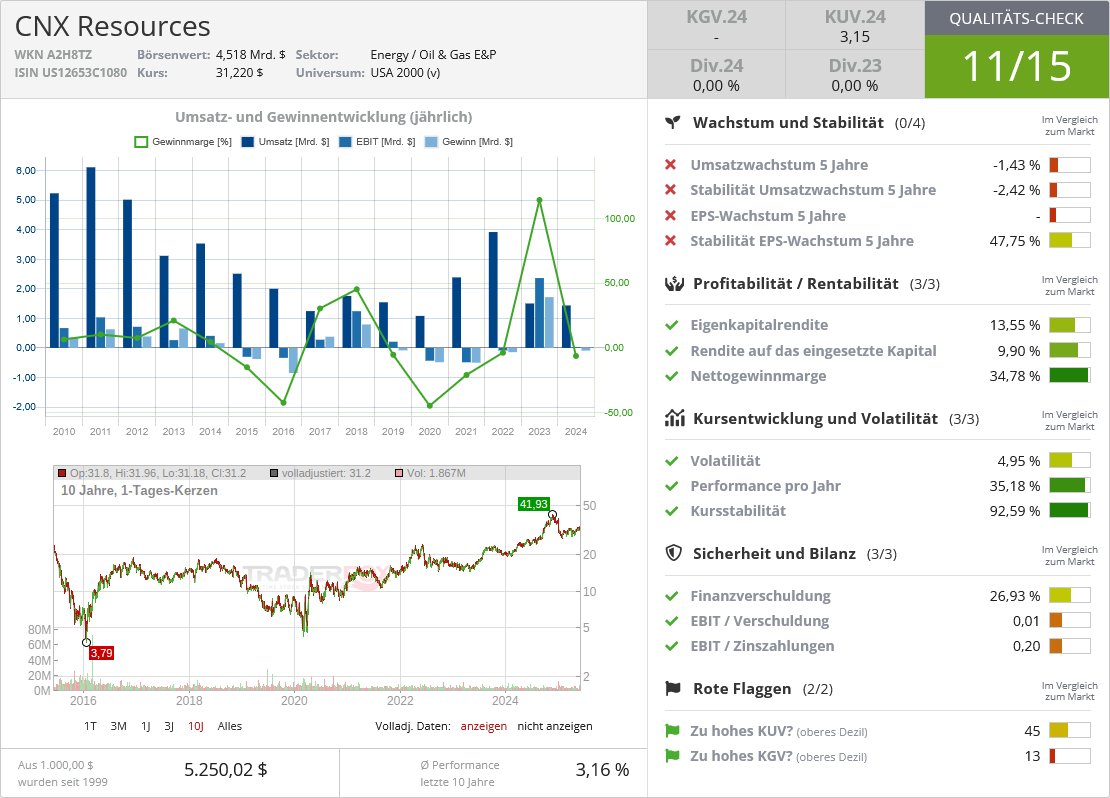This screenshot has width=1110, height=798.
Task: Click anzeigen for volladjustierte Daten
Action: click(484, 726)
